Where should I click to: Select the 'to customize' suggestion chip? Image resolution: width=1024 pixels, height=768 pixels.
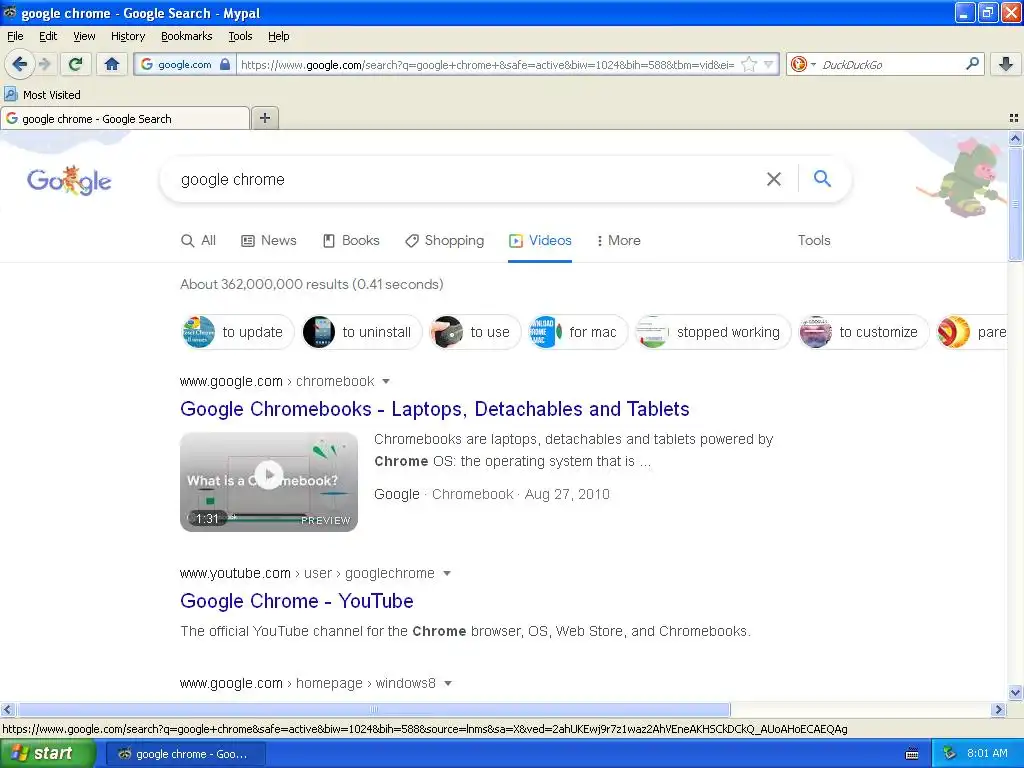(x=863, y=332)
